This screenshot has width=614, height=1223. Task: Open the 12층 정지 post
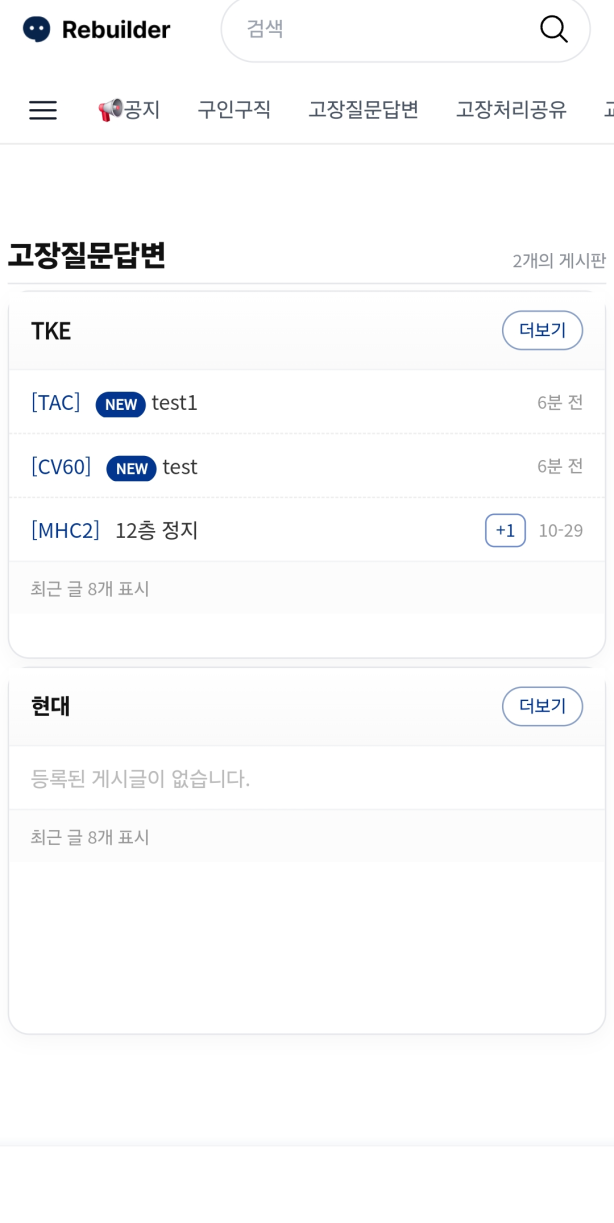point(157,531)
